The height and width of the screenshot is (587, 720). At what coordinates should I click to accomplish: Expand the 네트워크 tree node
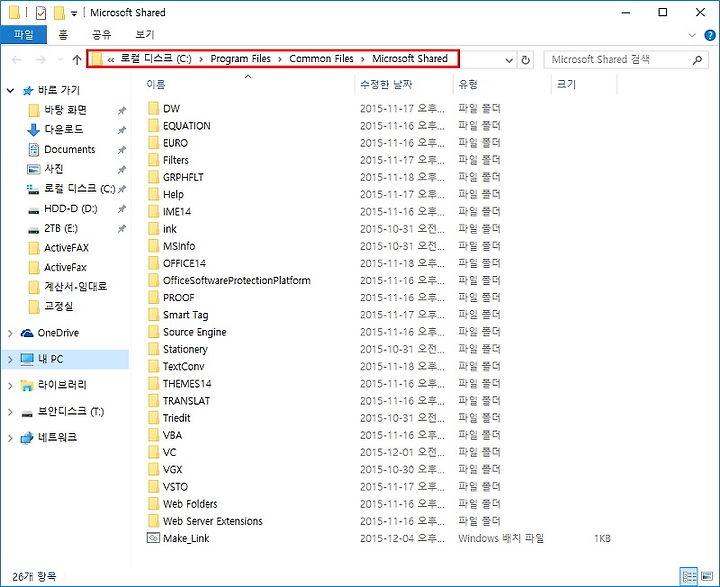tap(10, 438)
